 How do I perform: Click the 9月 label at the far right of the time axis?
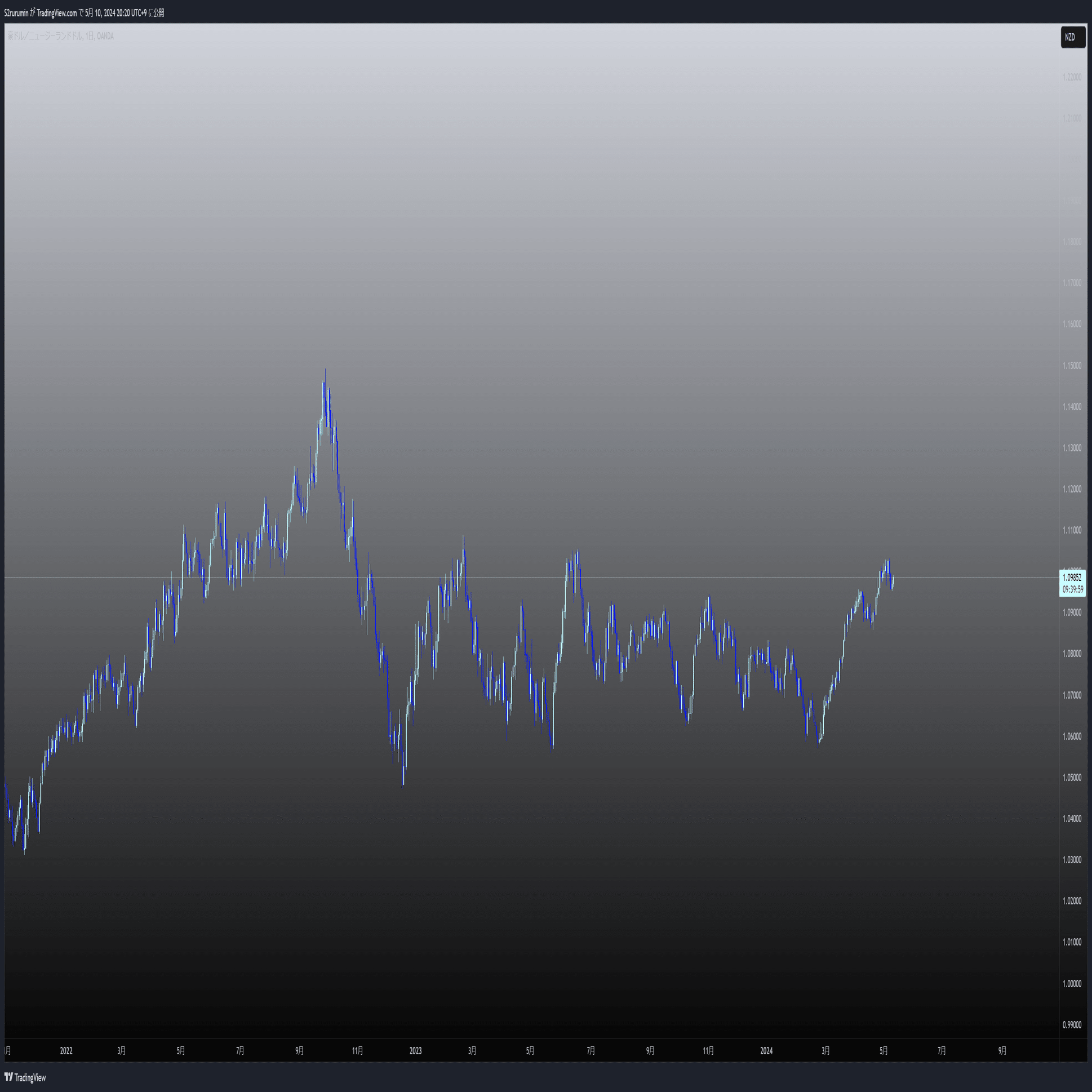coord(1002,1051)
